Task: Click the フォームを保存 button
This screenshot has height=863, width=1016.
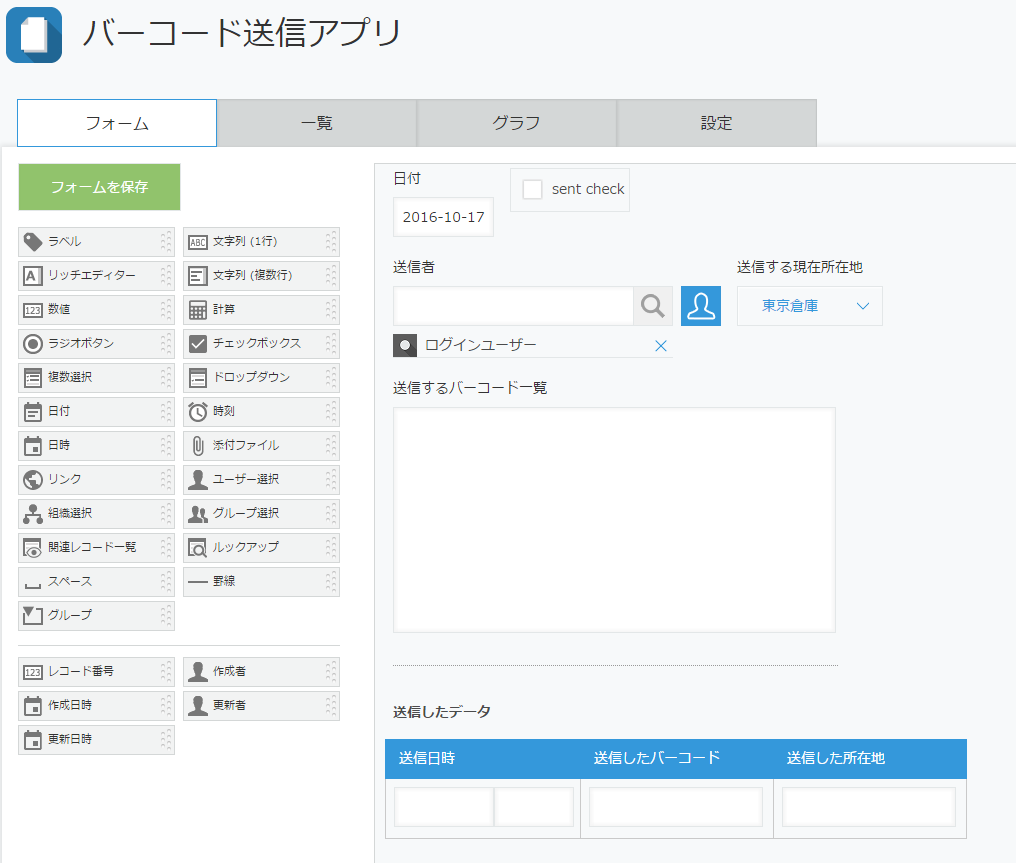Action: pos(99,187)
